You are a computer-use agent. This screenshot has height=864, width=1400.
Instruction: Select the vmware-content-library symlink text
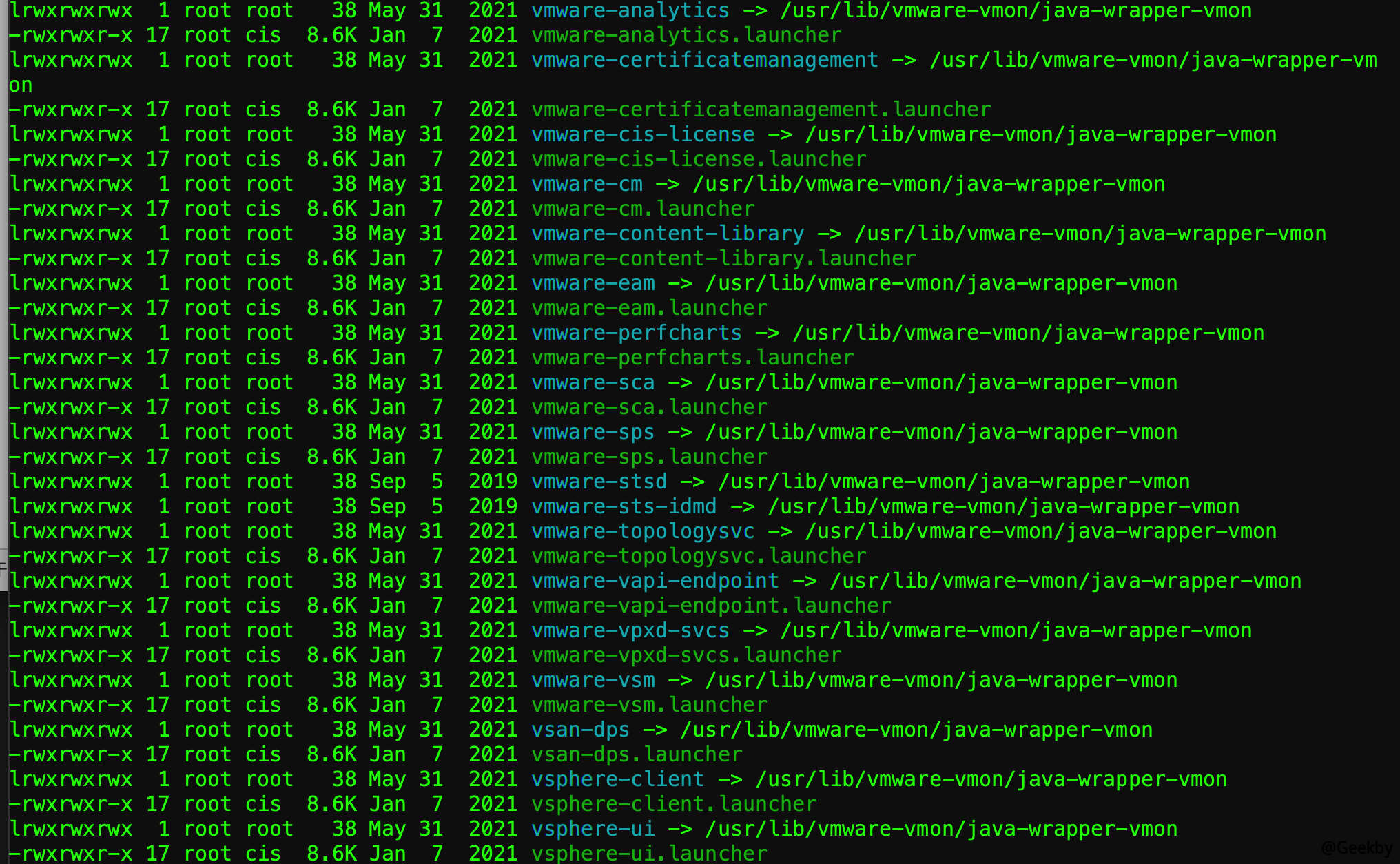[666, 234]
